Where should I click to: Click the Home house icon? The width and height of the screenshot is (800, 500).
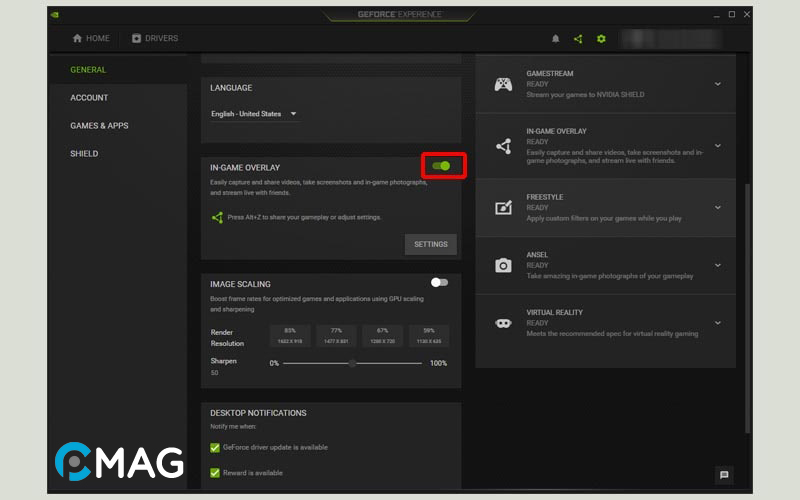(x=77, y=38)
